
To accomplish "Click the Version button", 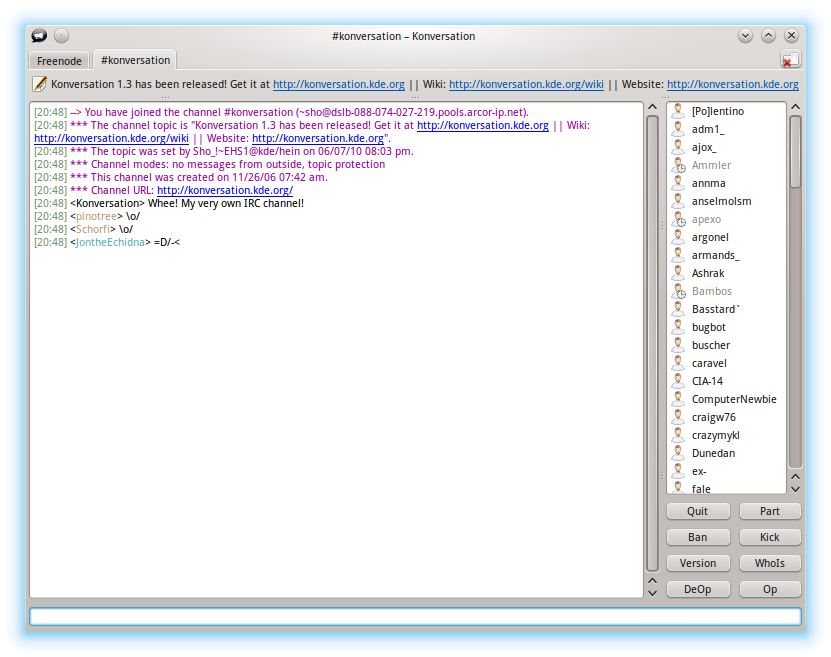I will click(697, 563).
